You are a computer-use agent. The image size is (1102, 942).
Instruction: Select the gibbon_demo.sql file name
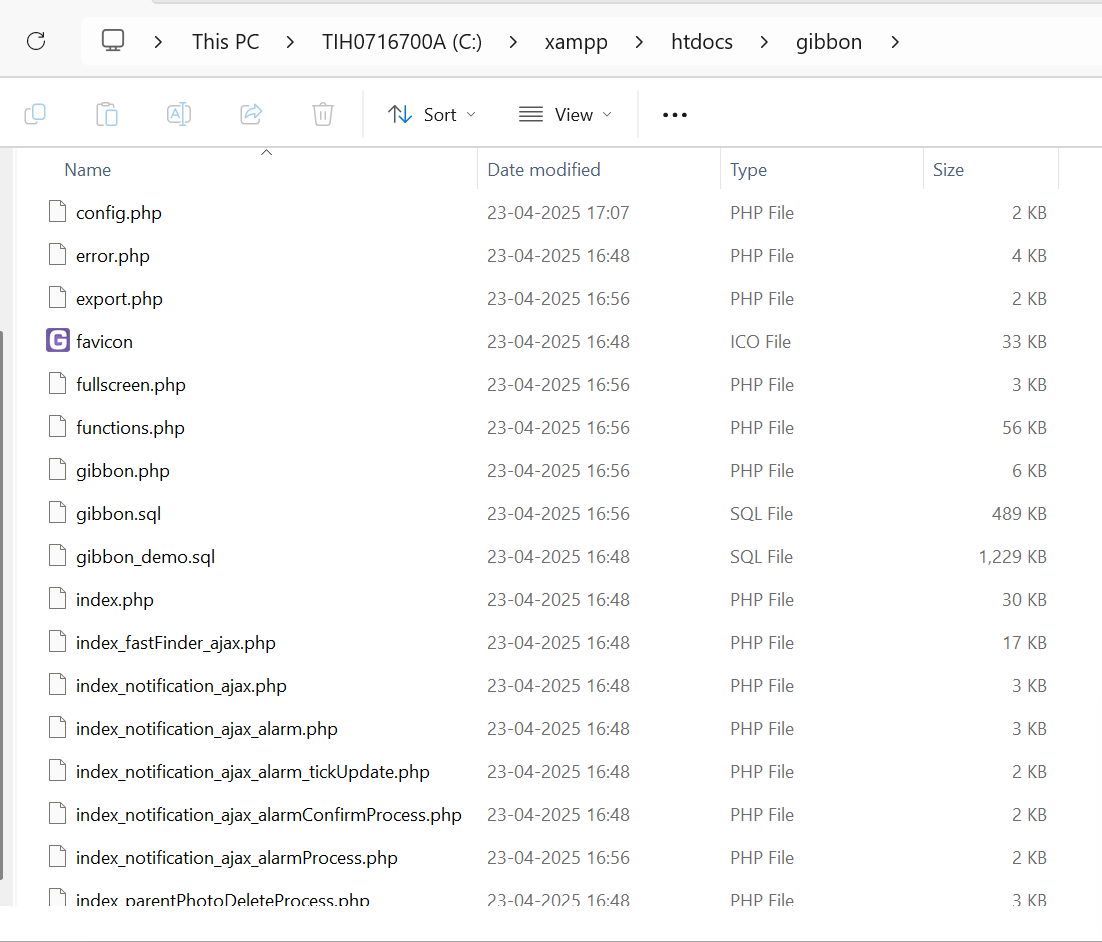[145, 556]
